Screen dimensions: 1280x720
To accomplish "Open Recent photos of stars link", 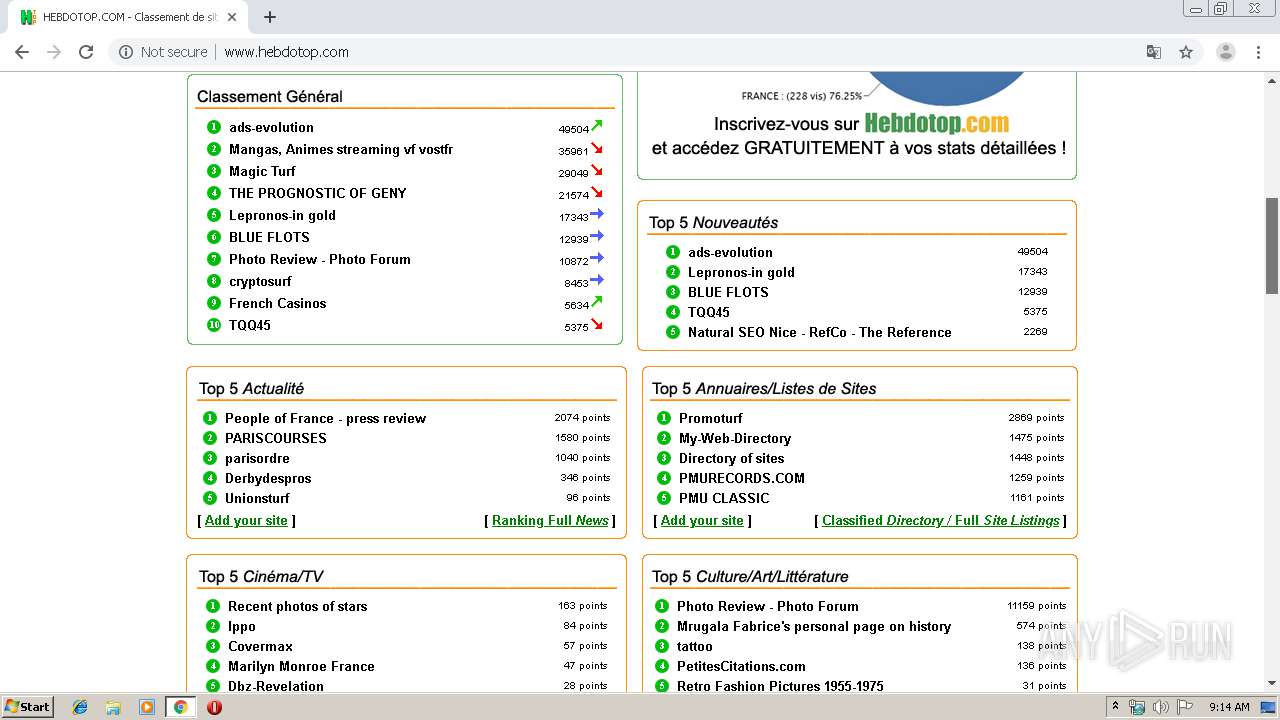I will 297,606.
